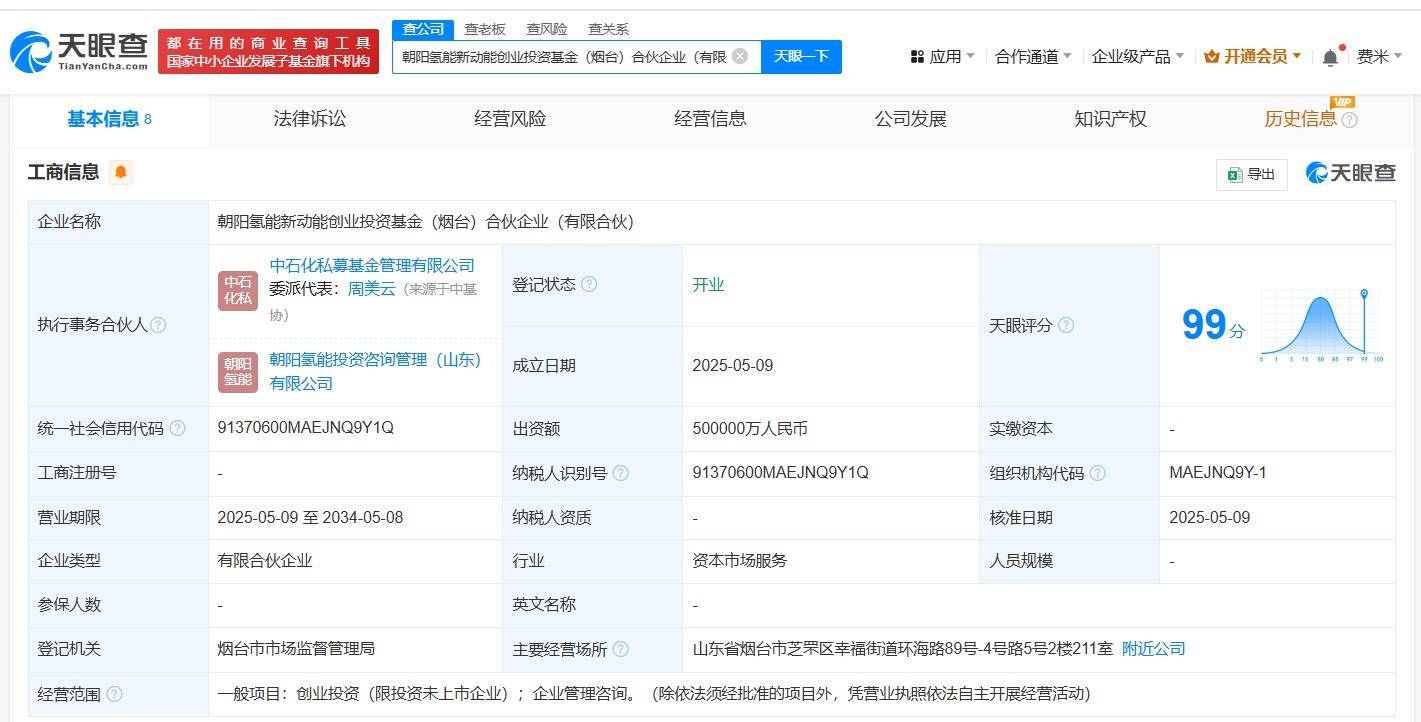Switch to the 知识产权 tab
The width and height of the screenshot is (1421, 722).
point(1110,120)
